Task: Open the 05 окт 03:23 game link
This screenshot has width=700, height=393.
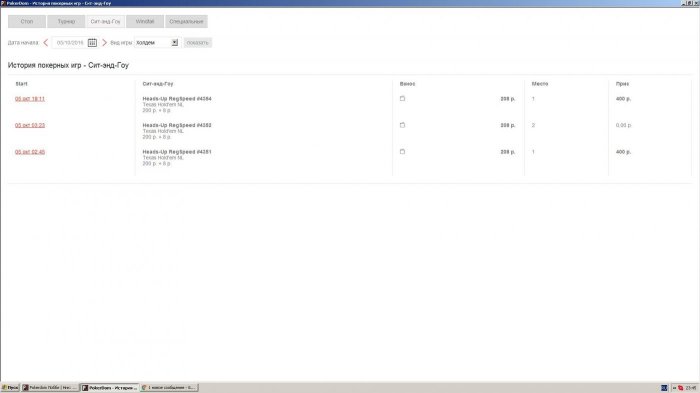Action: coord(30,125)
